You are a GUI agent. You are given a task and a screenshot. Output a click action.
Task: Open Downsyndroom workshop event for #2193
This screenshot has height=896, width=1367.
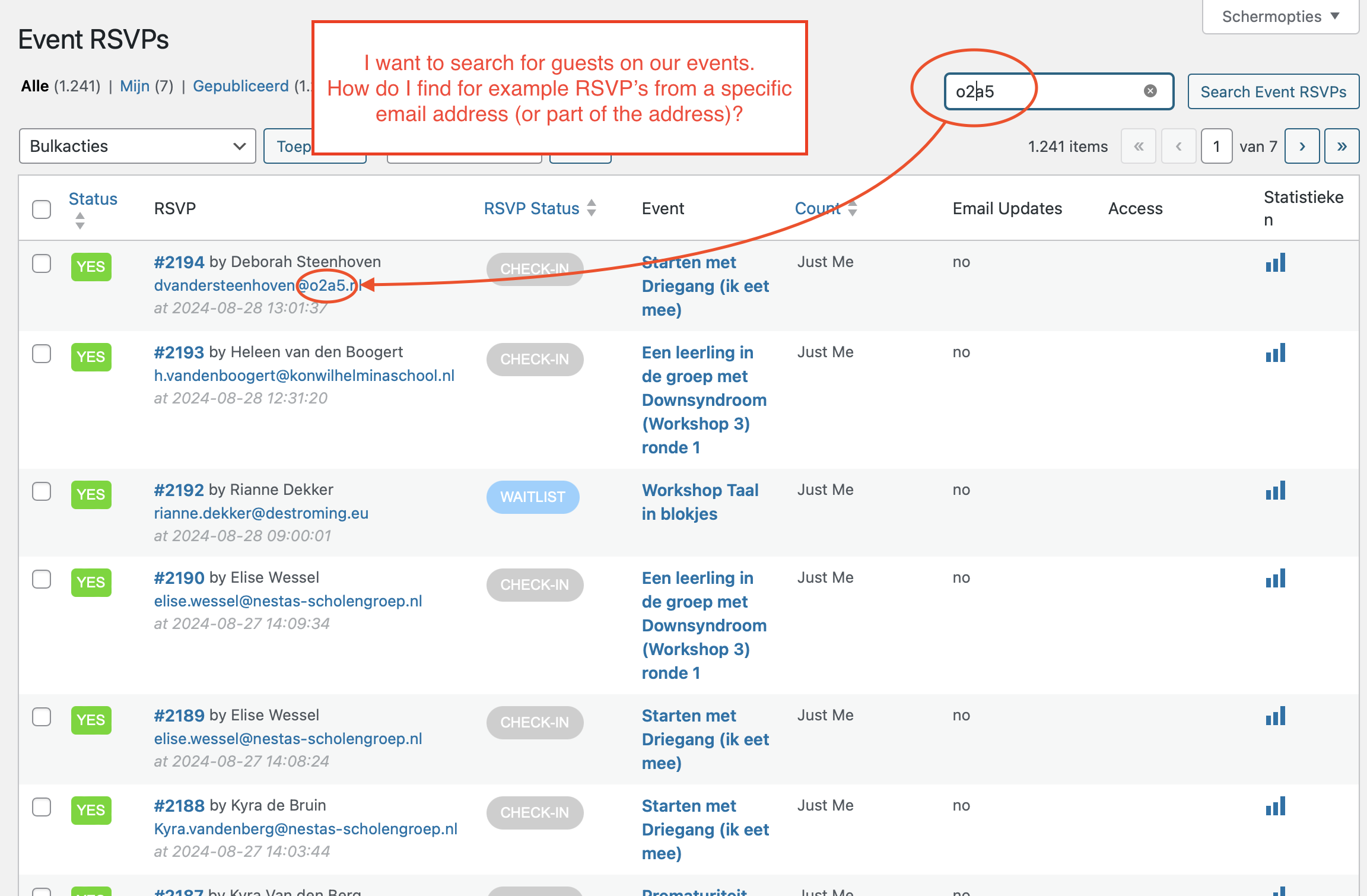(704, 400)
